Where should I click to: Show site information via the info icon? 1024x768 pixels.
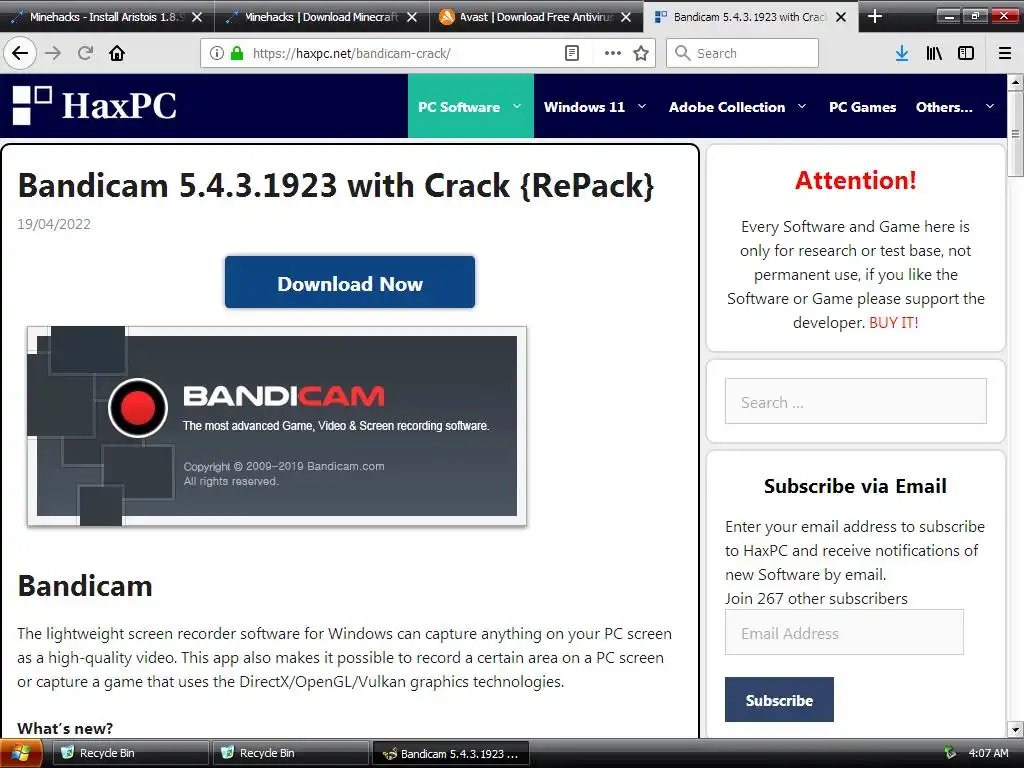217,53
